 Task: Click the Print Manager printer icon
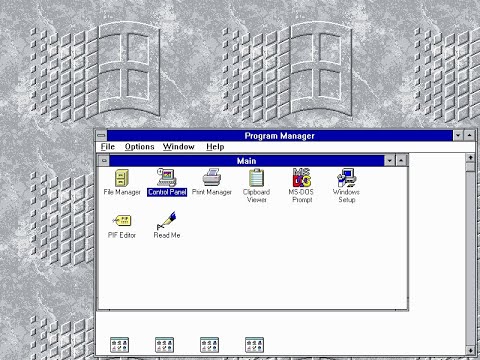[212, 177]
